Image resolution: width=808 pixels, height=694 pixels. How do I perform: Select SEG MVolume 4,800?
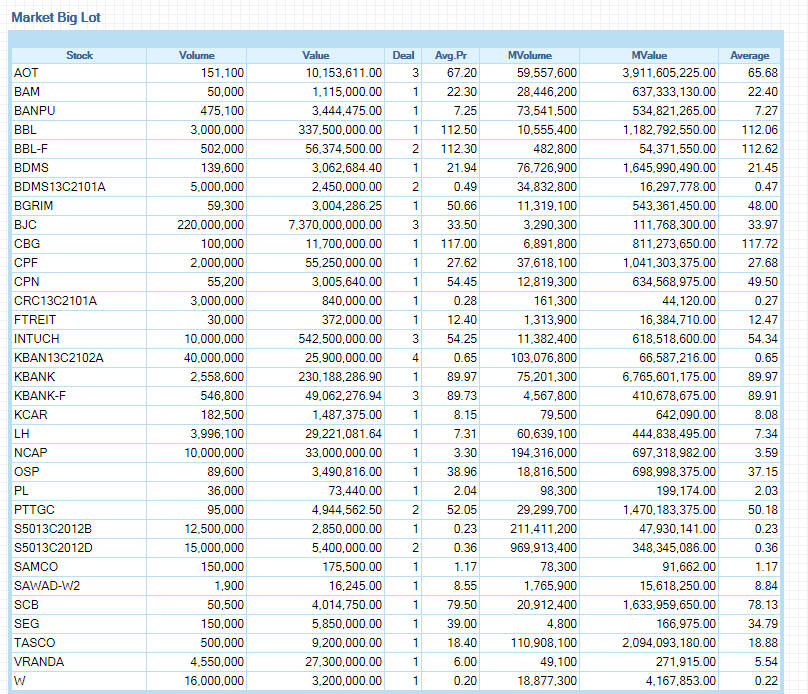(562, 624)
